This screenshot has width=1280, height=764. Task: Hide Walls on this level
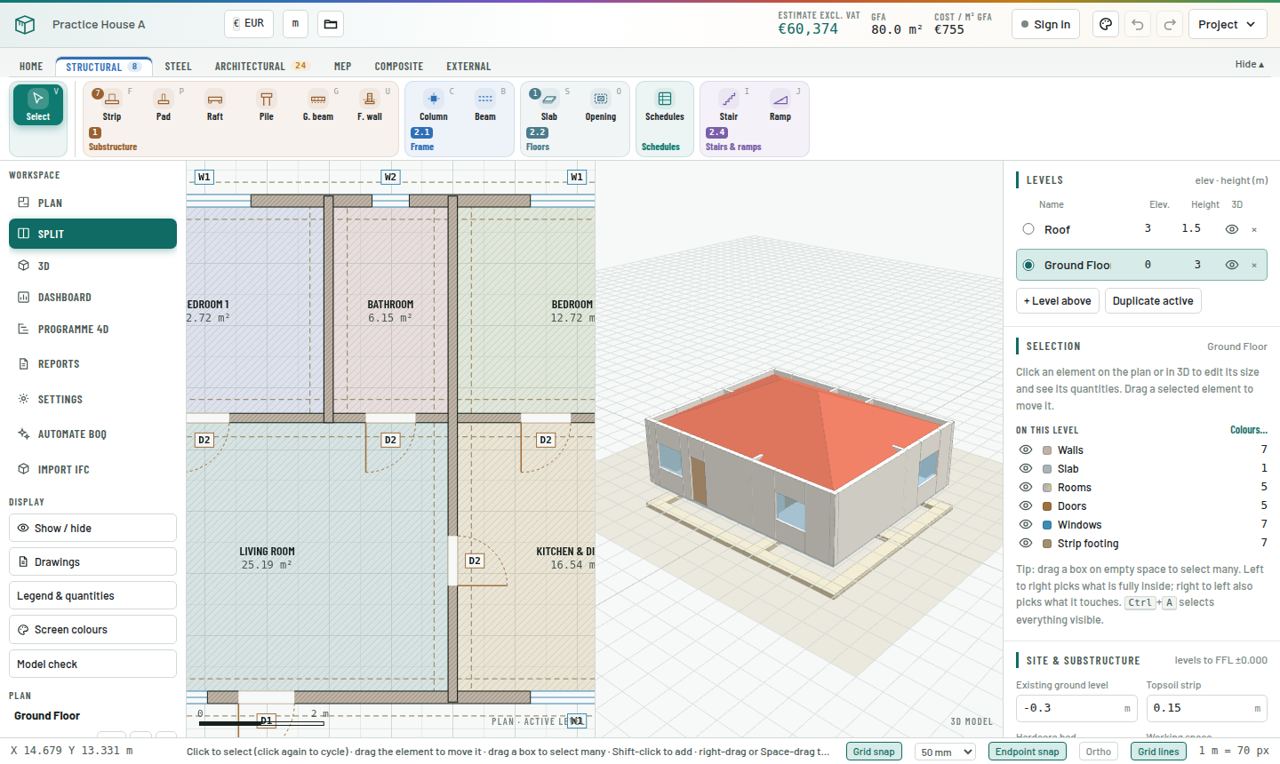(1025, 450)
